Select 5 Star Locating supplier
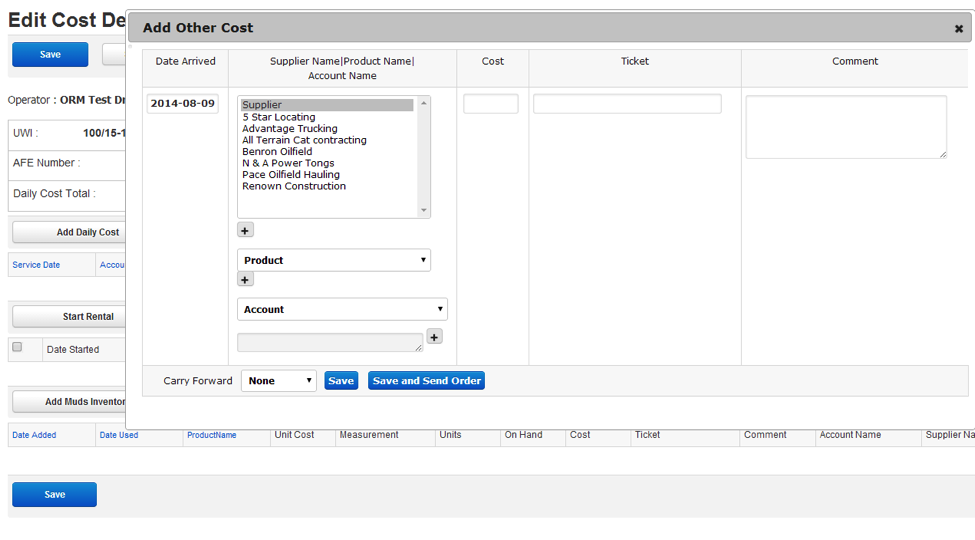 [x=278, y=117]
